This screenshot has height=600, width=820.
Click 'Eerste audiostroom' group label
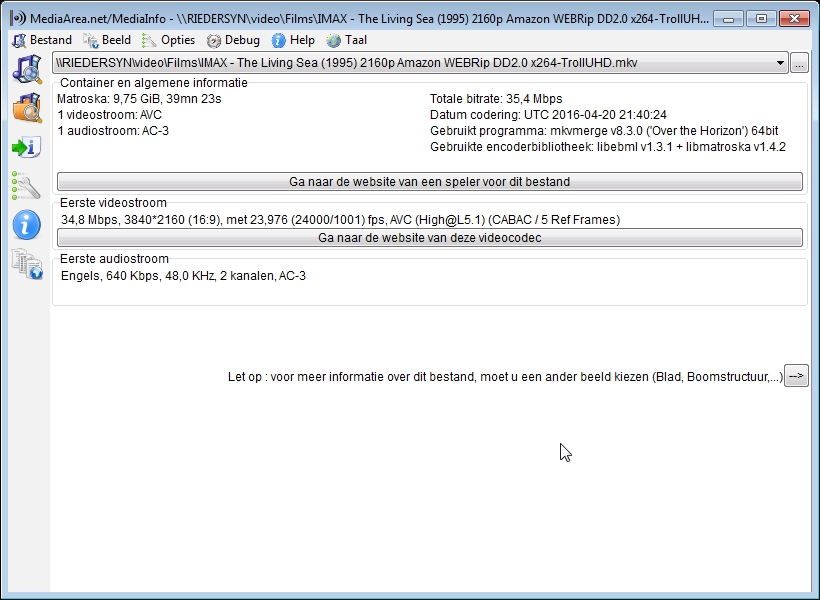click(x=114, y=259)
